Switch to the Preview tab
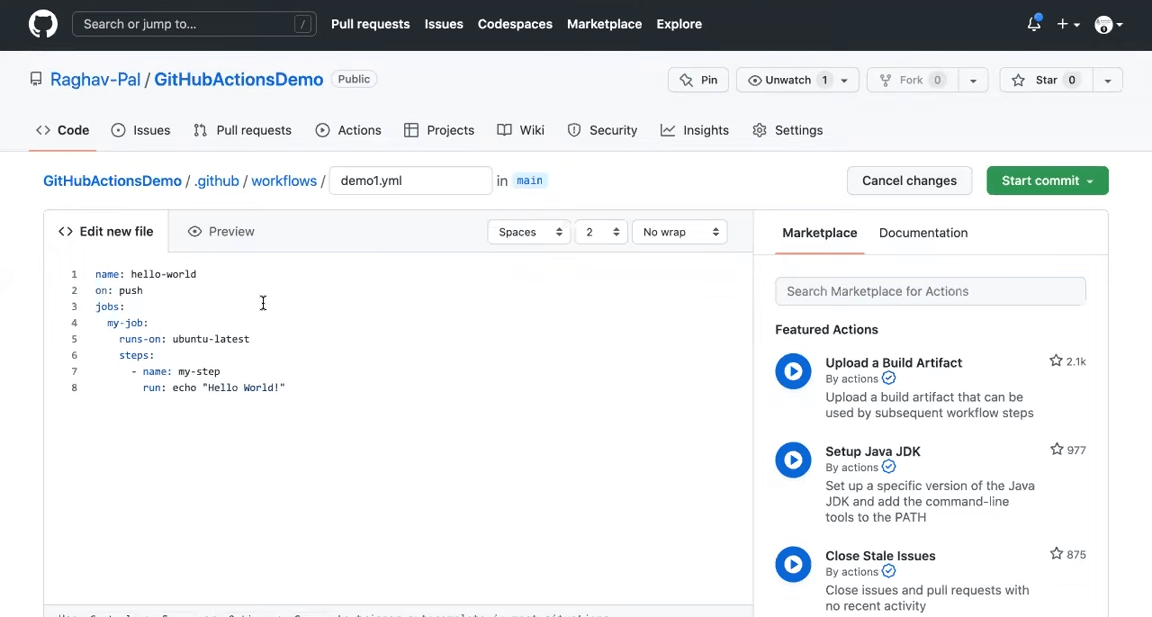Viewport: 1152px width, 617px height. click(x=220, y=231)
